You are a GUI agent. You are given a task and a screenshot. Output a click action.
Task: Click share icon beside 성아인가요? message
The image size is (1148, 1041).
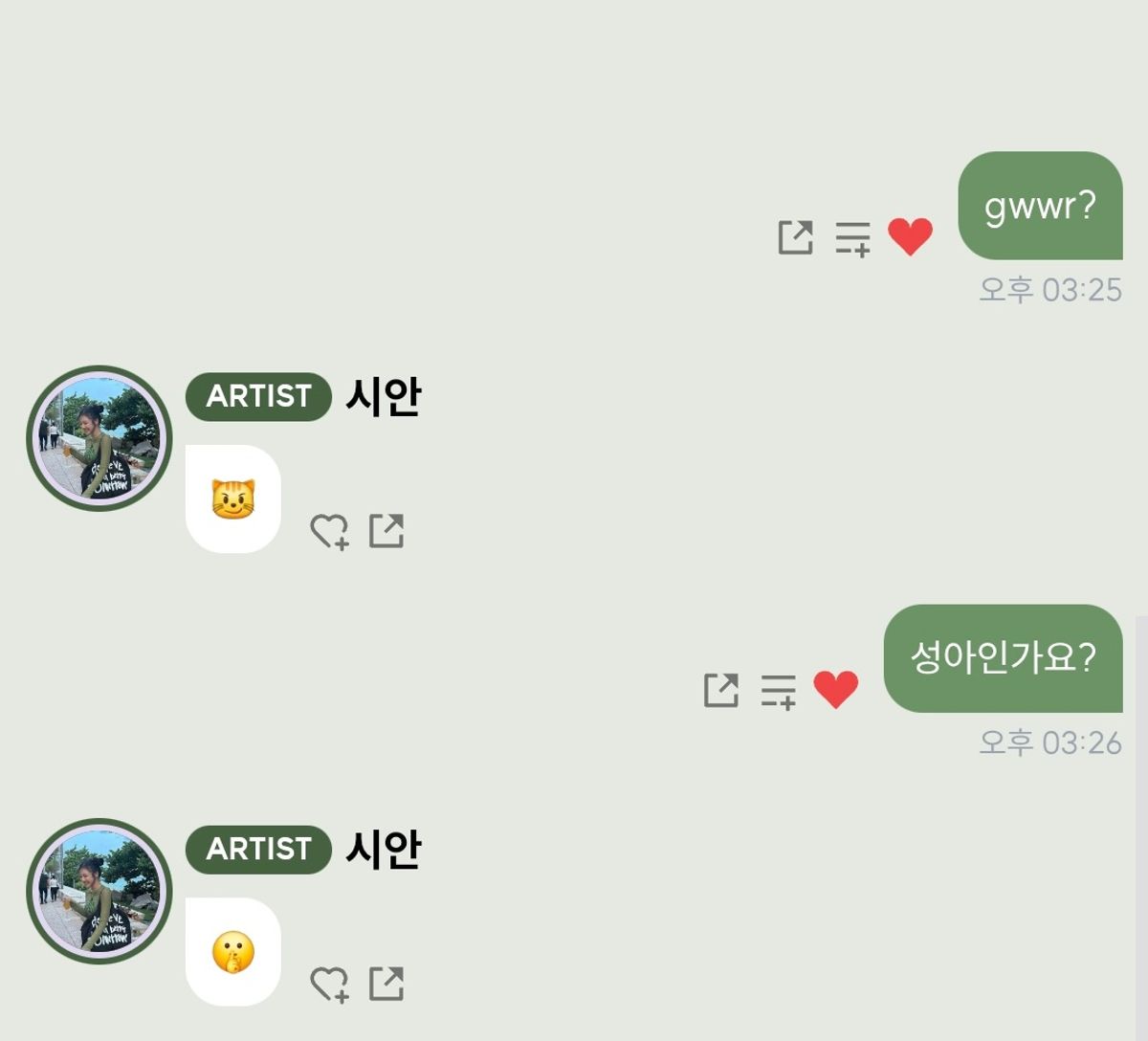click(x=720, y=690)
